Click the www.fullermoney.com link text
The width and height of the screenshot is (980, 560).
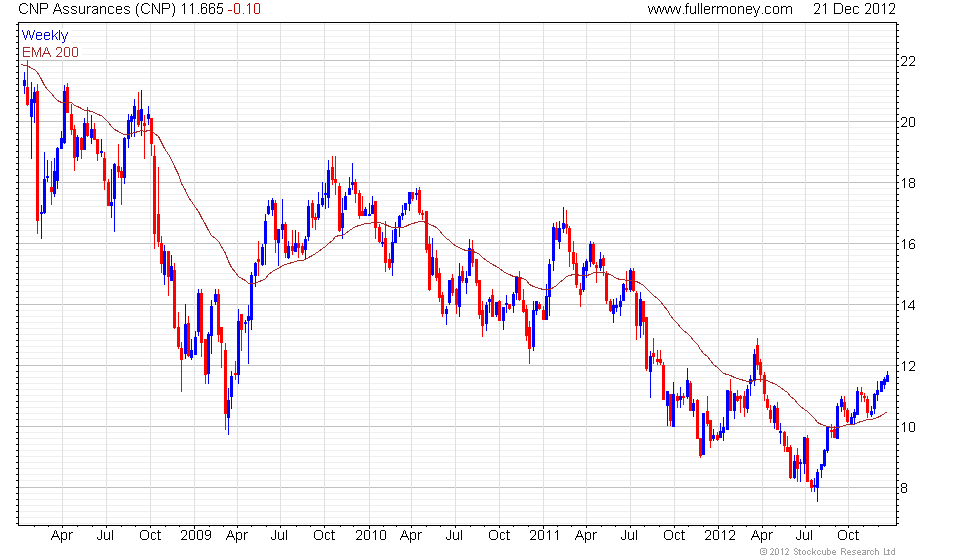[720, 9]
